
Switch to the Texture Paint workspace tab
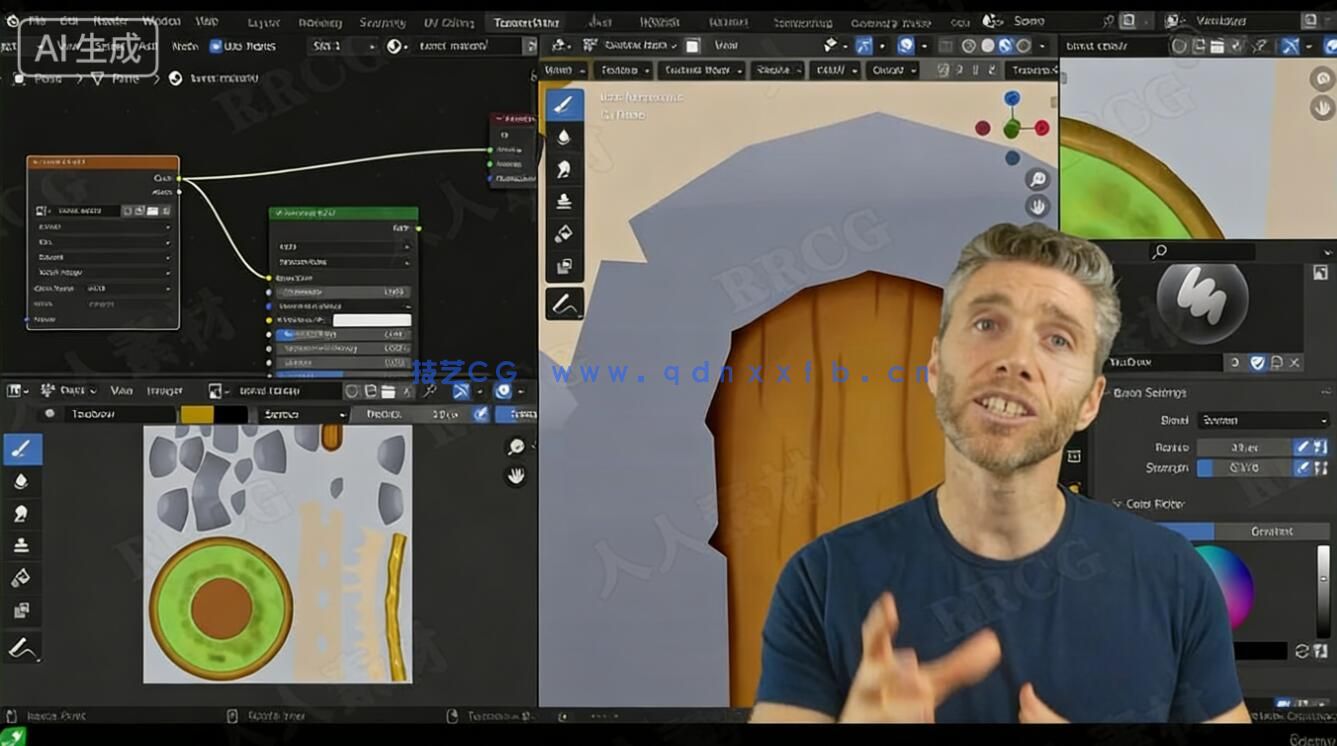529,21
